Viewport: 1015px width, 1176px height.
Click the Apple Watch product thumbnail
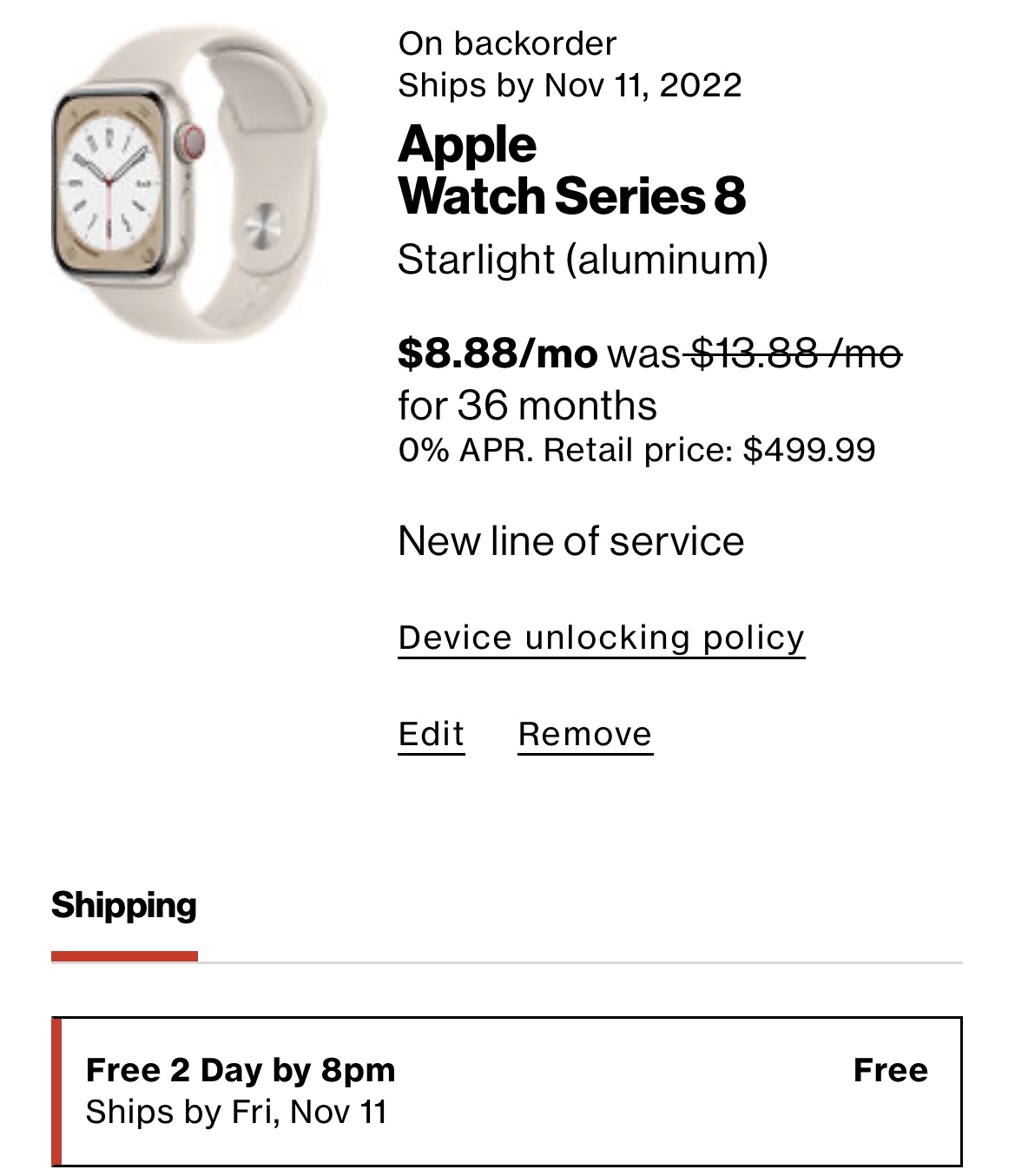point(189,183)
